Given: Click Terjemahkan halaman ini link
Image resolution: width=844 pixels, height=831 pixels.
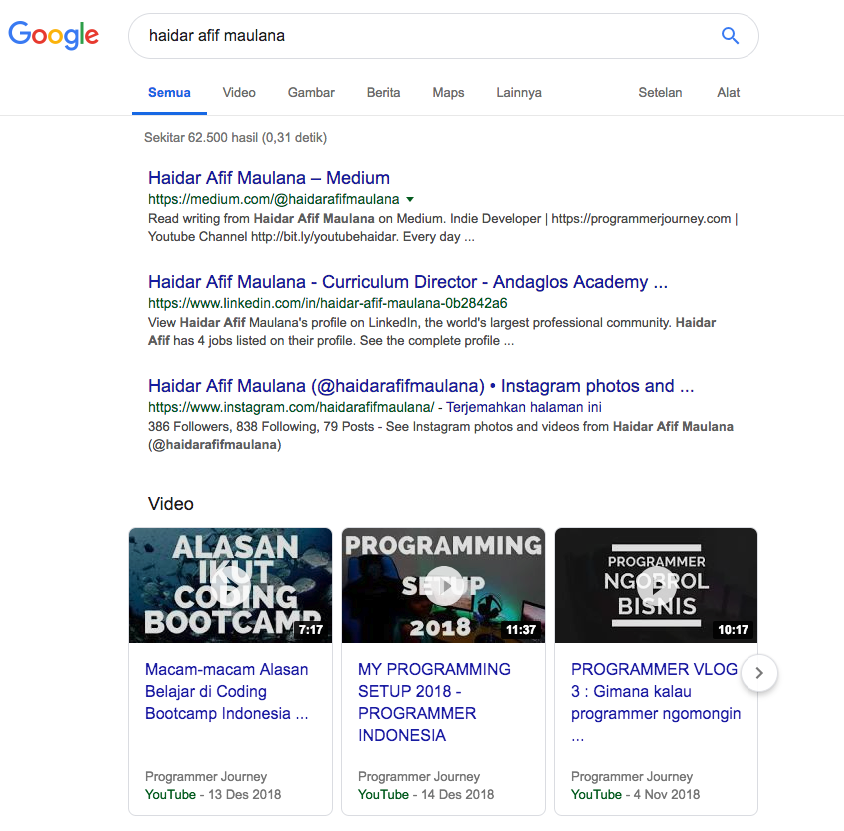Looking at the screenshot, I should (524, 407).
